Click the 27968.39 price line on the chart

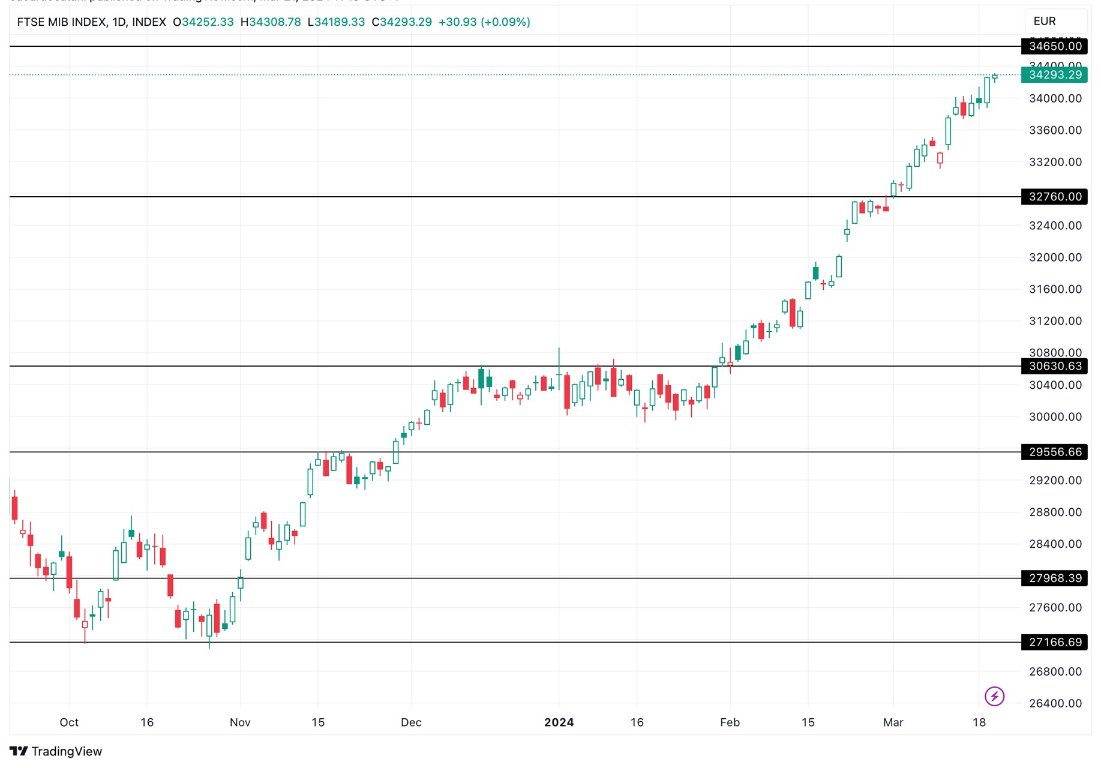(500, 578)
